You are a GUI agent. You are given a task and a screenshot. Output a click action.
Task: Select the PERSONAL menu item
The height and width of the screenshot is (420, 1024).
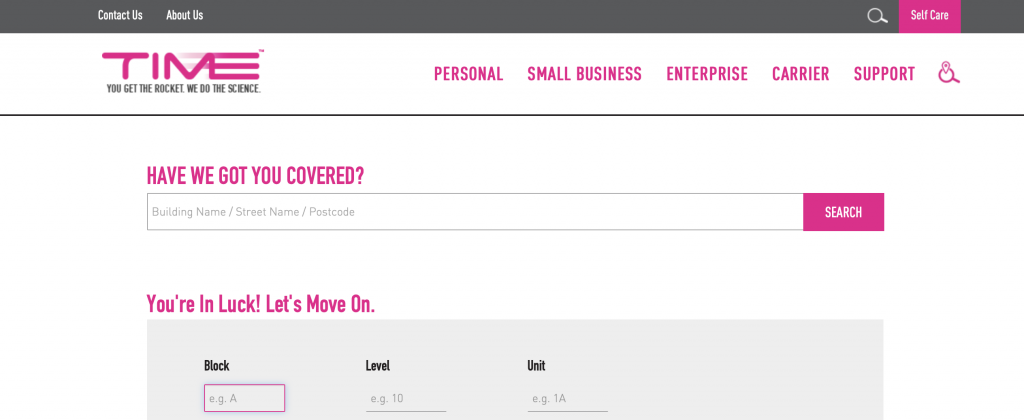point(469,74)
